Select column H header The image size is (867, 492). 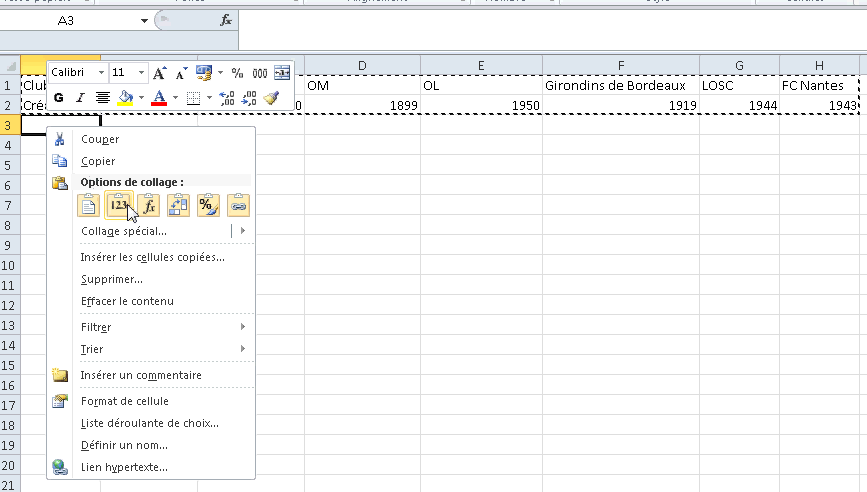click(819, 66)
